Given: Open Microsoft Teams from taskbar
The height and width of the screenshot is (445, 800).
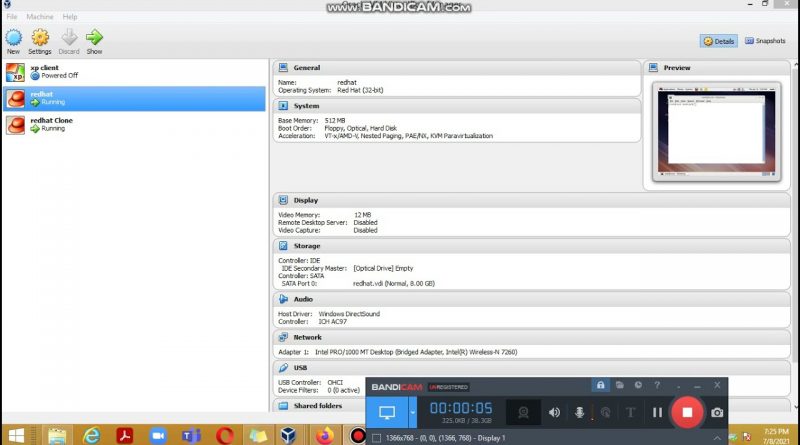Looking at the screenshot, I should tap(191, 435).
